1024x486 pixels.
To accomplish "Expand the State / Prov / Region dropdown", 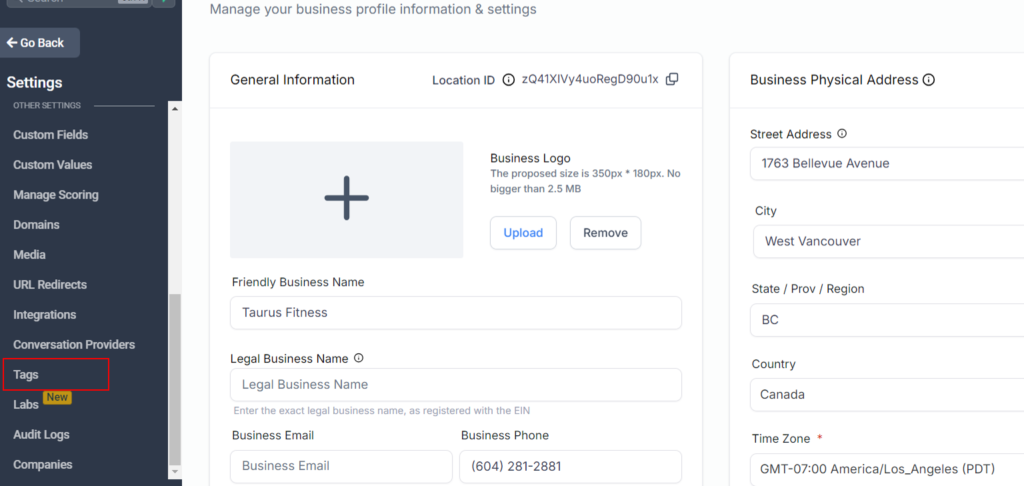I will pyautogui.click(x=886, y=320).
